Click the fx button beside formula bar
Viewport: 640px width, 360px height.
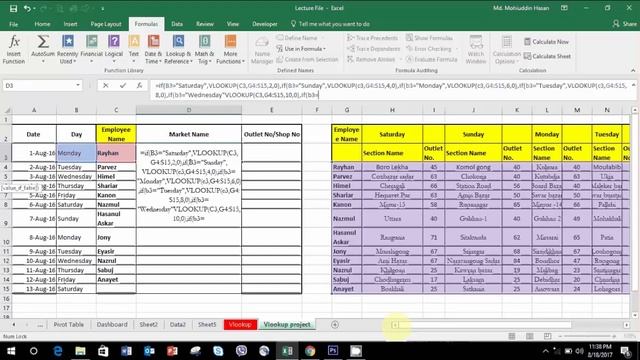pos(140,85)
